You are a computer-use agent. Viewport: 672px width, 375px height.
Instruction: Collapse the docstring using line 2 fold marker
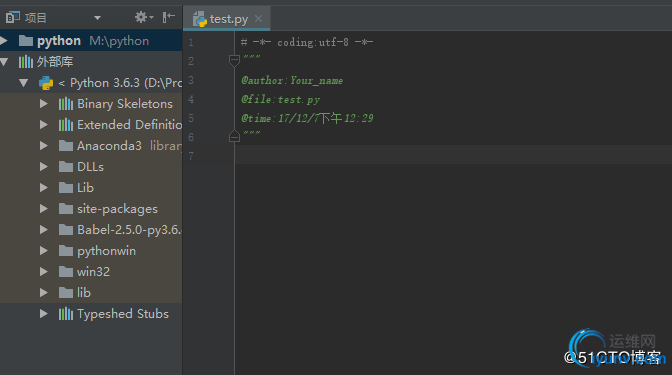[x=234, y=61]
